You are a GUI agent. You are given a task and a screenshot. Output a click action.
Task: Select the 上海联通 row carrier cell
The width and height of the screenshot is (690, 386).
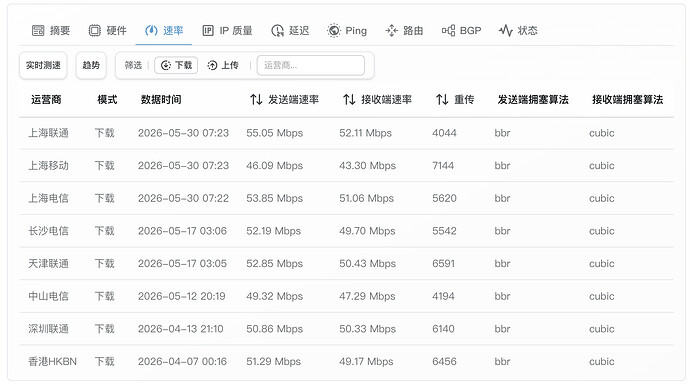(x=48, y=133)
